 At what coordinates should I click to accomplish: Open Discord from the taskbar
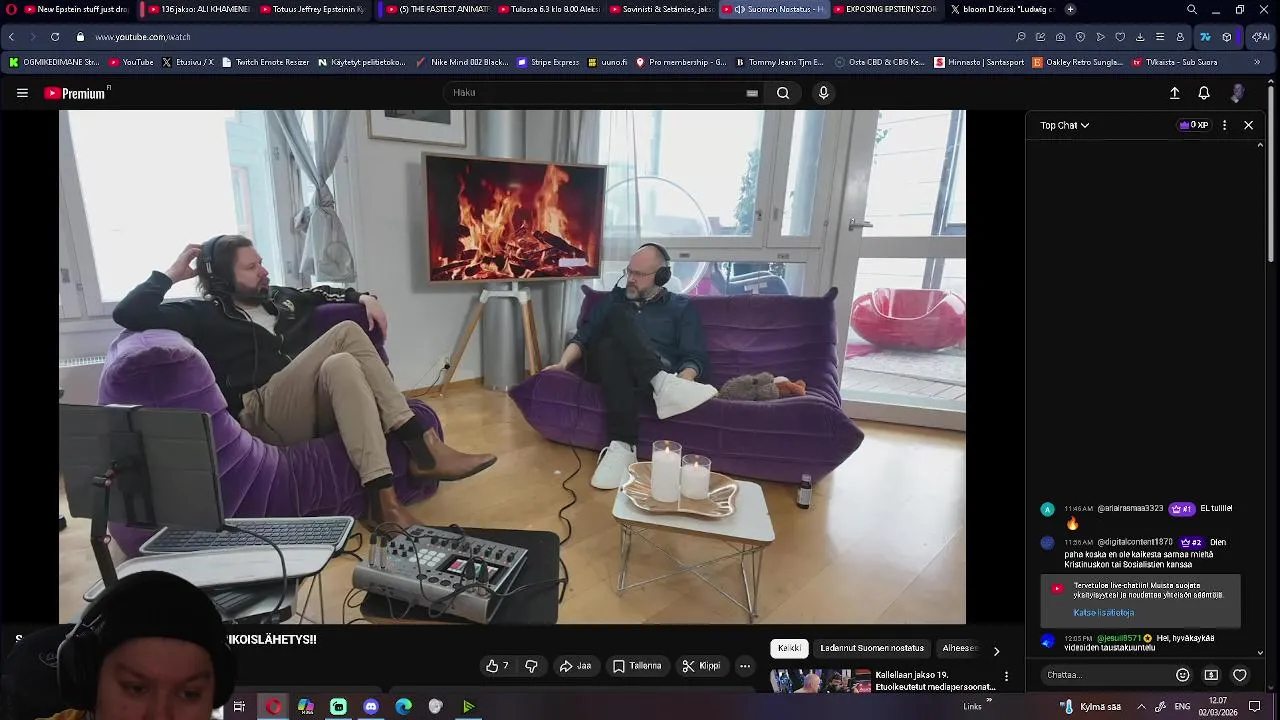[371, 706]
